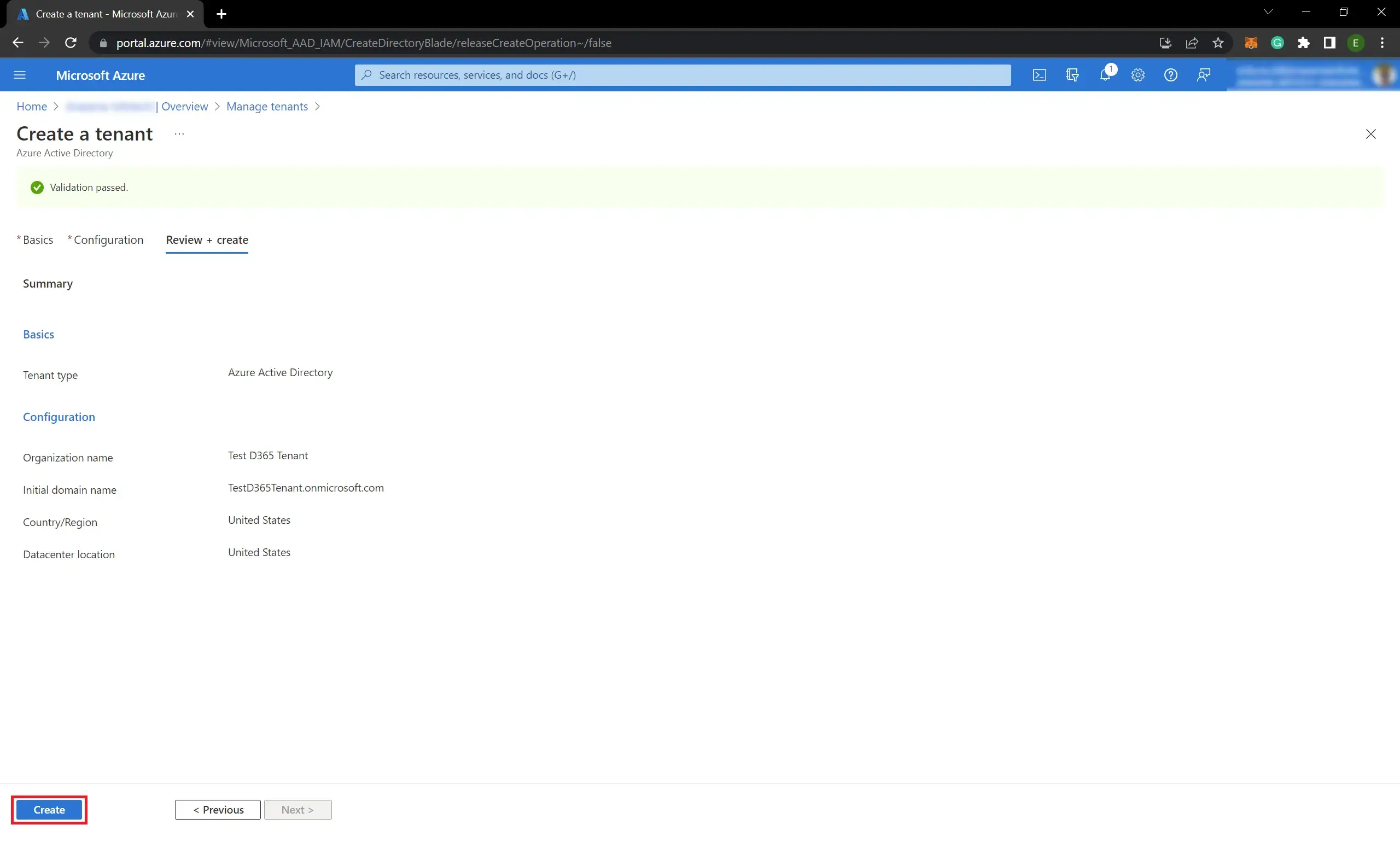Viewport: 1400px width, 842px height.
Task: Click the Test D365 Tenant organization name value
Action: coord(268,455)
